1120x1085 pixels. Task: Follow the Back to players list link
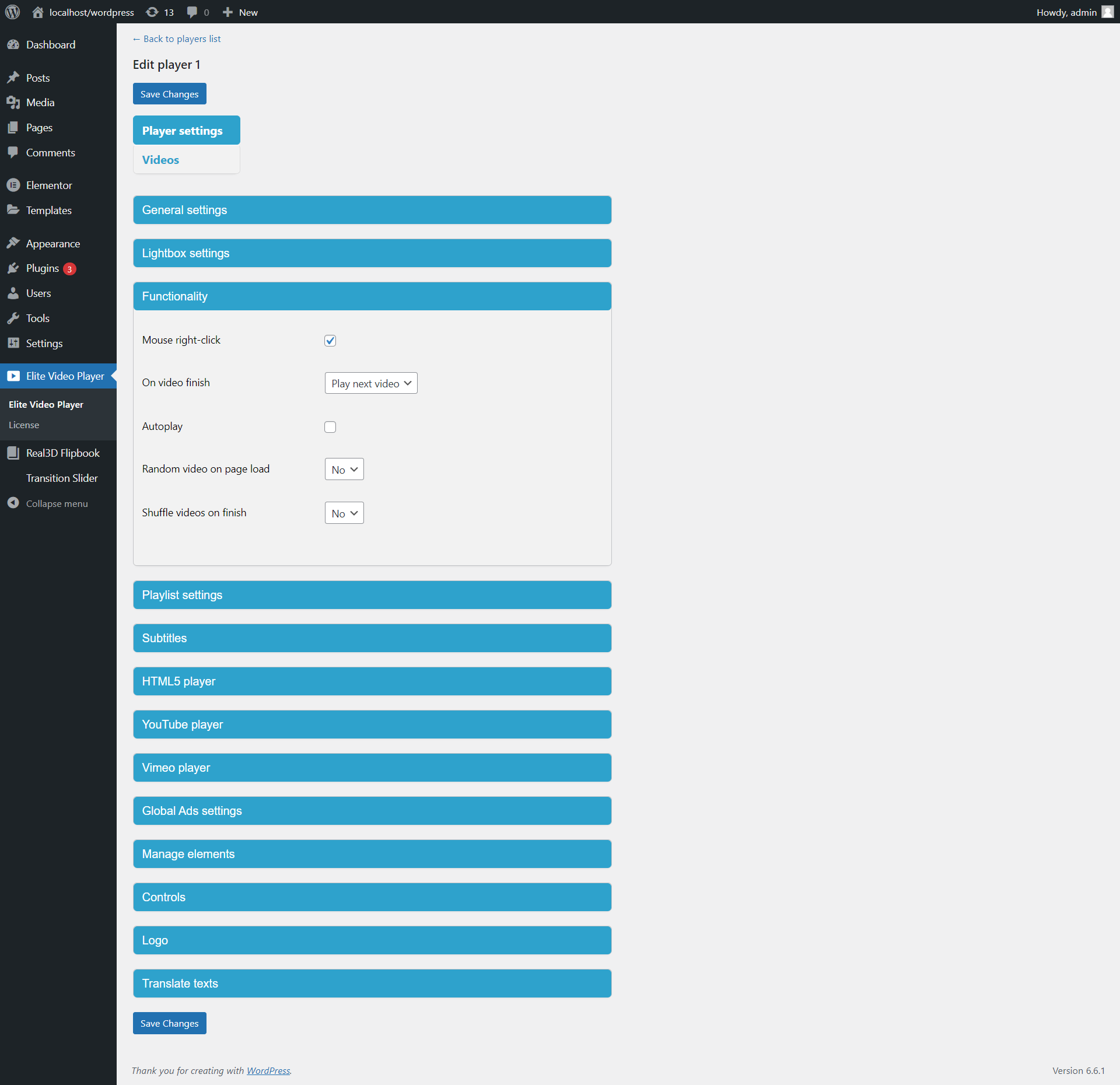coord(177,39)
